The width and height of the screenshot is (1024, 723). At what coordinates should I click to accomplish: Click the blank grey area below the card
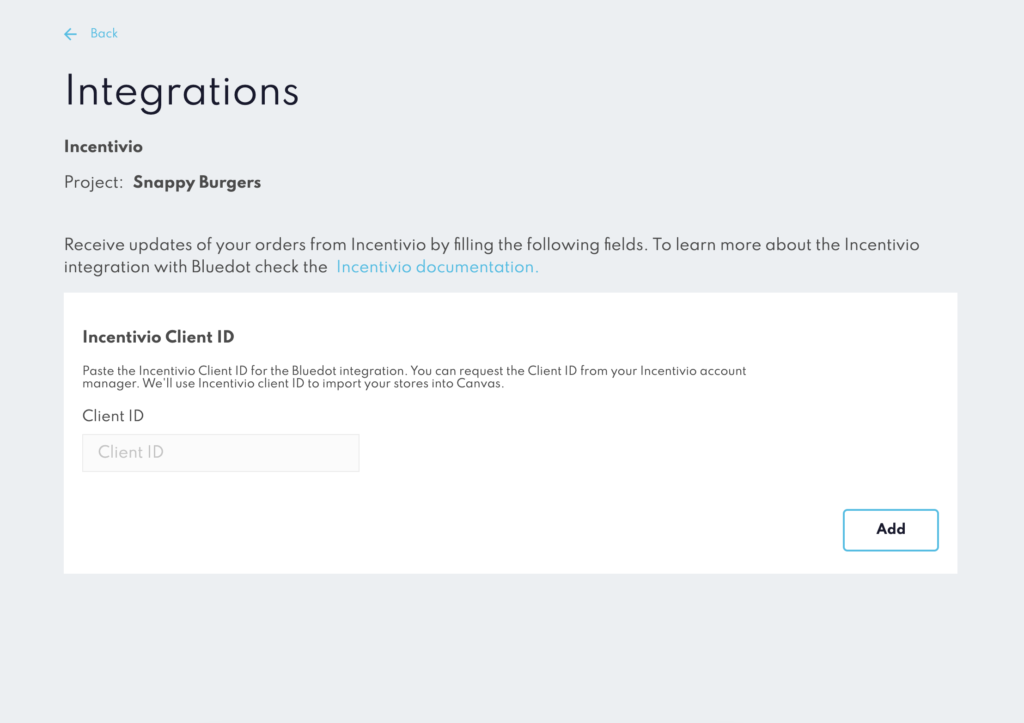click(511, 647)
